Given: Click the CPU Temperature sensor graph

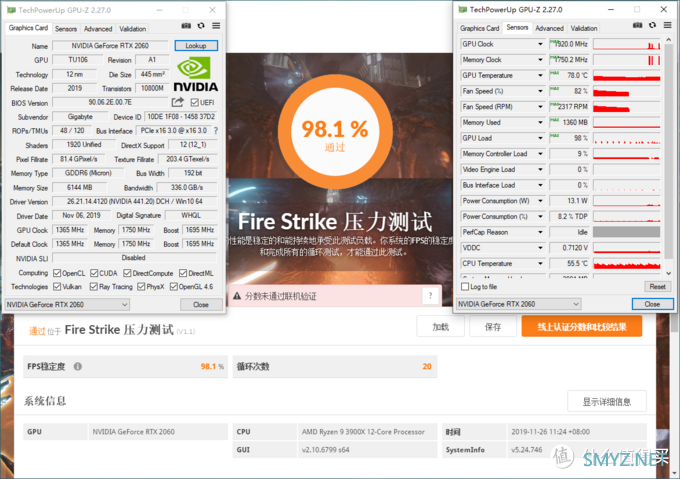Looking at the screenshot, I should pyautogui.click(x=627, y=264).
